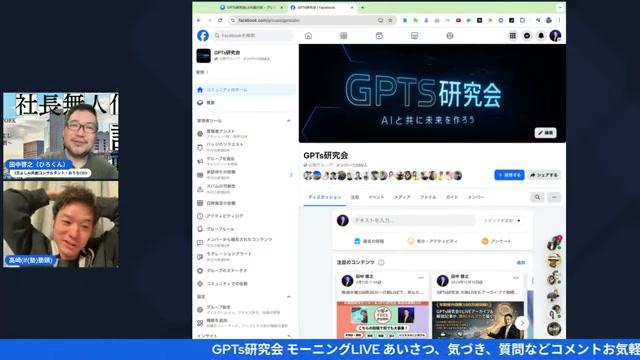The image size is (640, 360).
Task: Click the first contact avatar with red badge
Action: (x=554, y=244)
